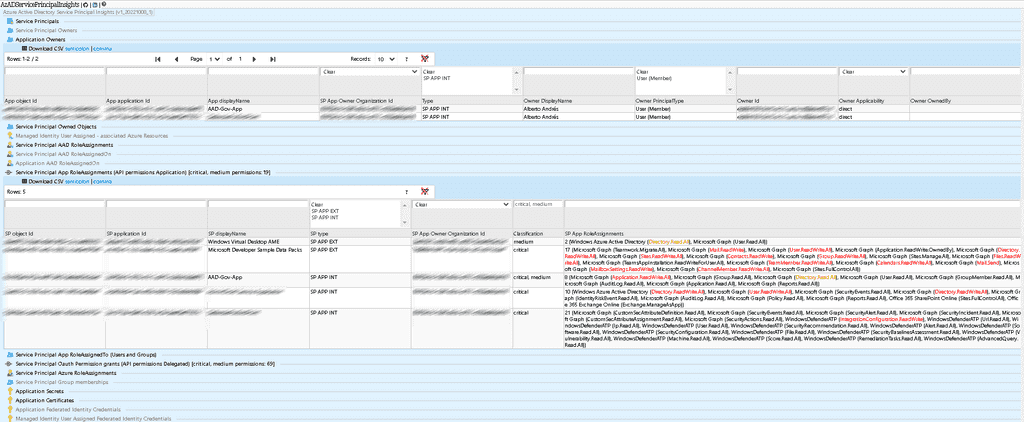This screenshot has width=1024, height=422.
Task: Click App displayName filter field
Action: (263, 71)
